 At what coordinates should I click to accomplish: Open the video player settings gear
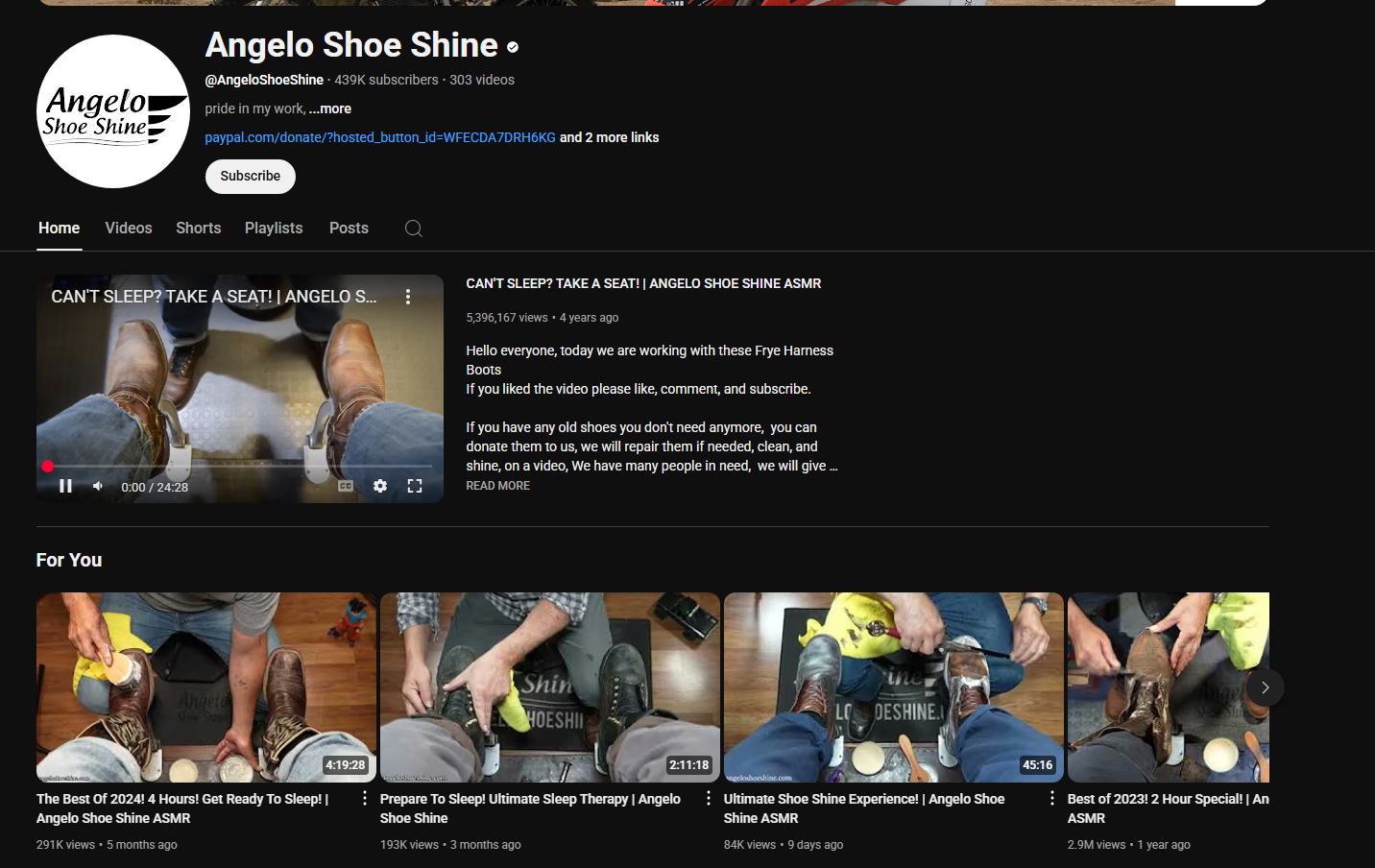[x=380, y=486]
